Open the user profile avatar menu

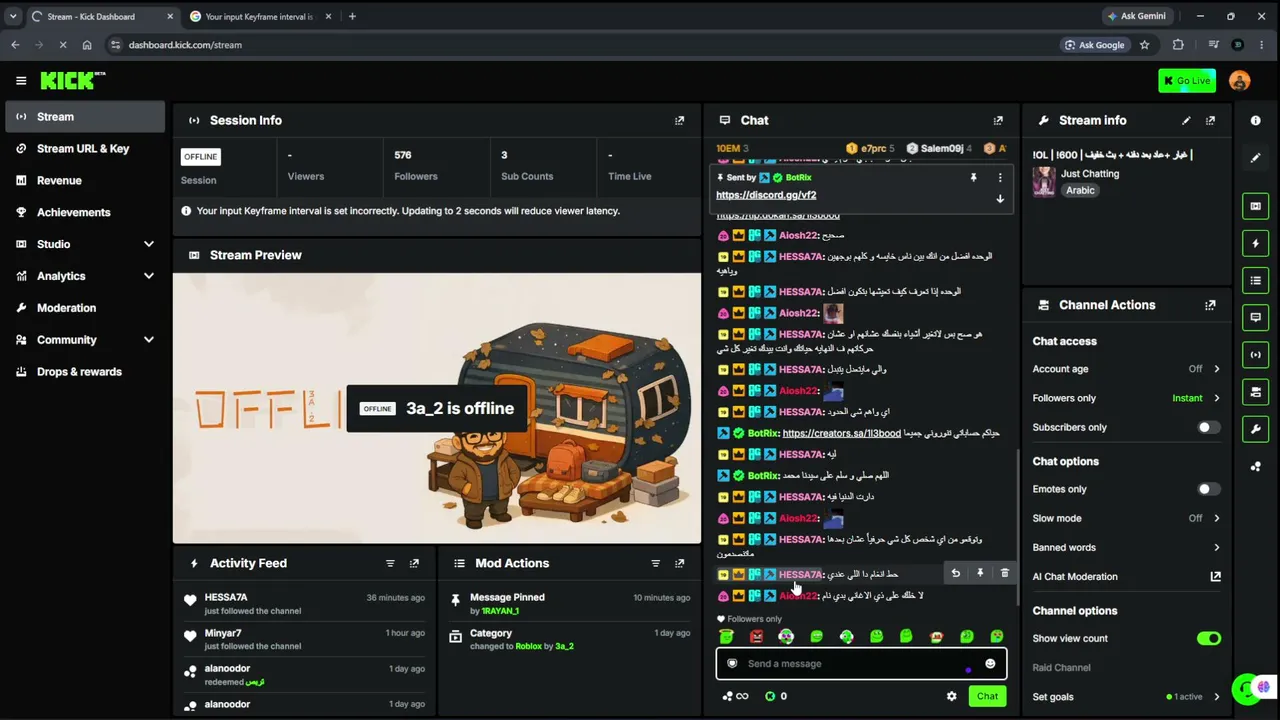click(1239, 81)
